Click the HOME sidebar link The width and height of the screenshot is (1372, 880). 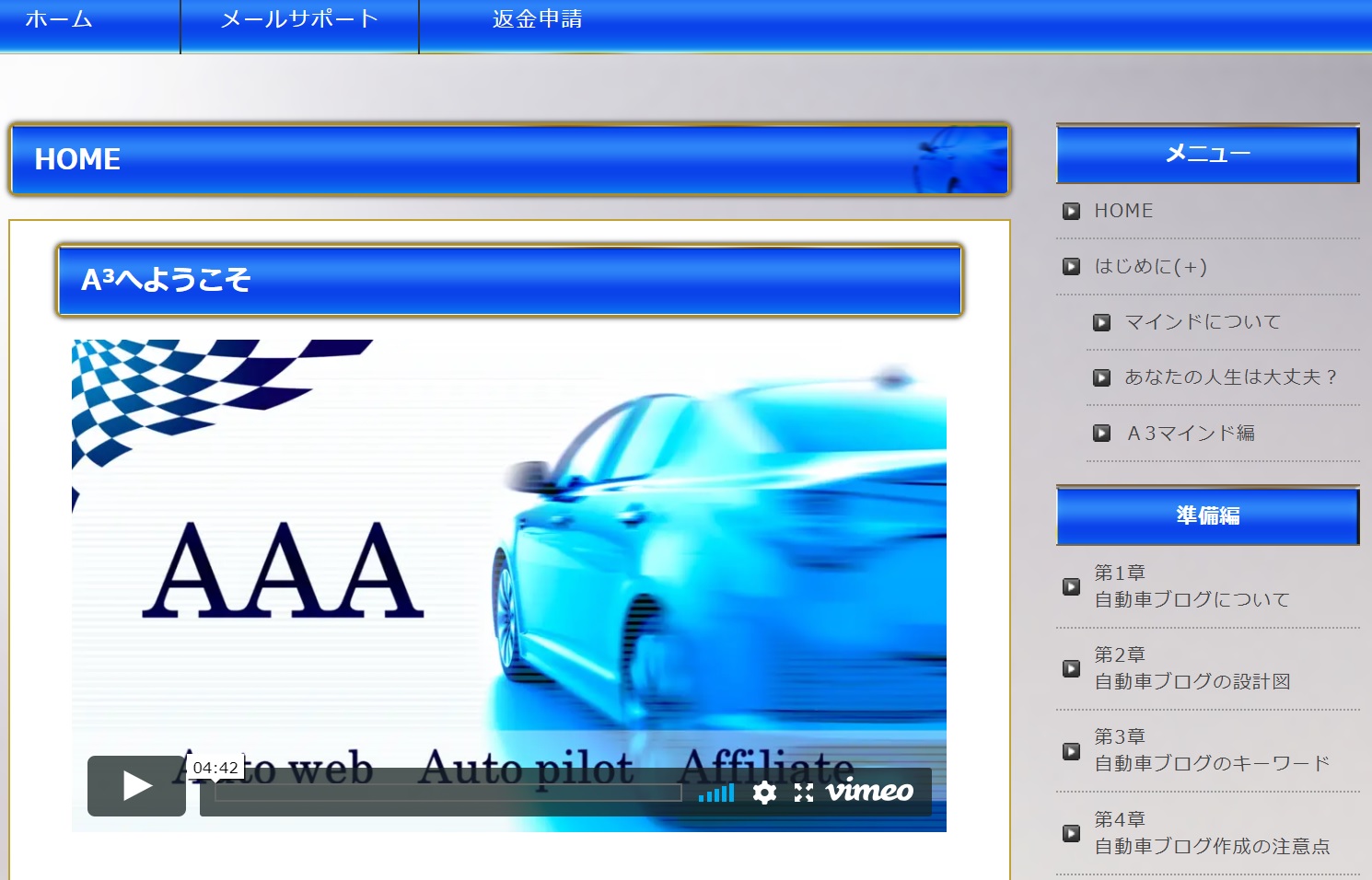pos(1123,211)
